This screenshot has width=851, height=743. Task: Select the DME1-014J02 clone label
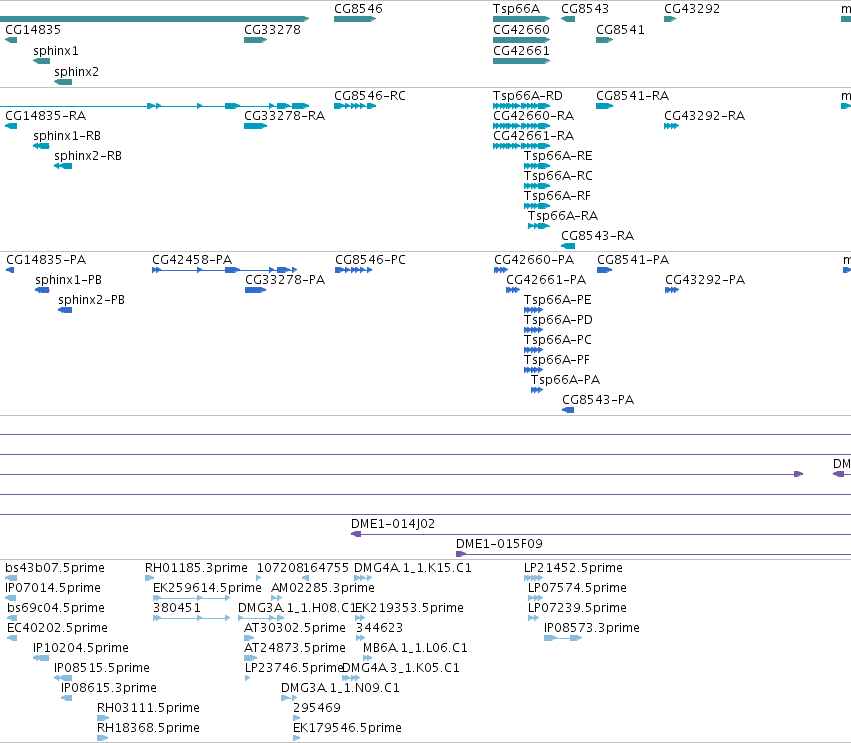(x=393, y=524)
